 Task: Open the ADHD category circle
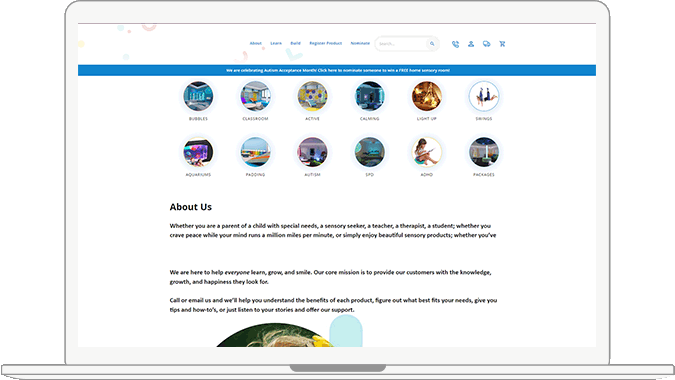coord(427,152)
